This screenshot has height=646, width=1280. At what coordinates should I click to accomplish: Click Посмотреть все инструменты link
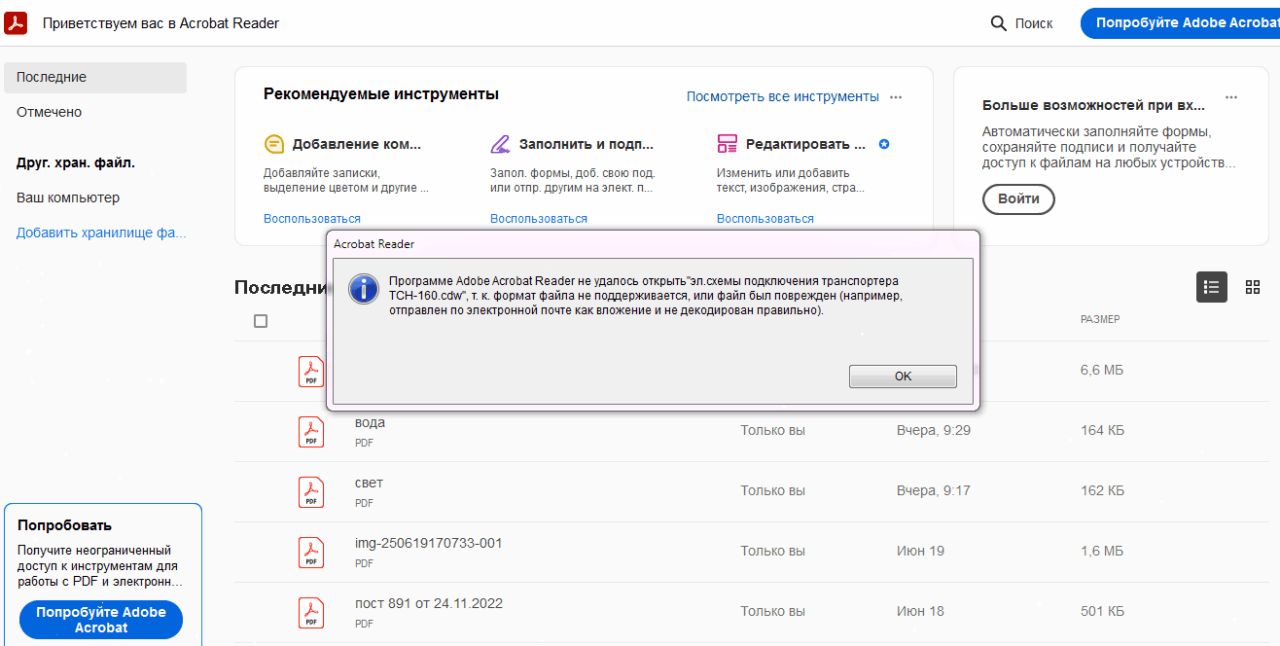(x=782, y=97)
